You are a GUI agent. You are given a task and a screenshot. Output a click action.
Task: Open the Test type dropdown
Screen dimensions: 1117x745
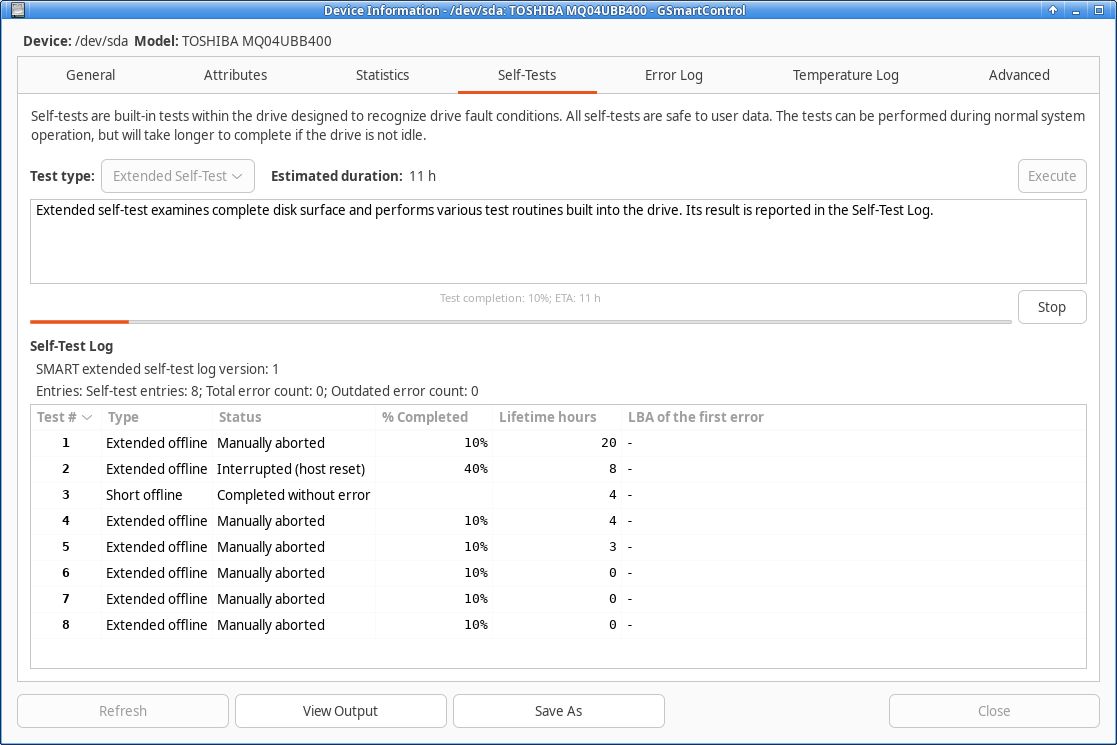(x=178, y=176)
